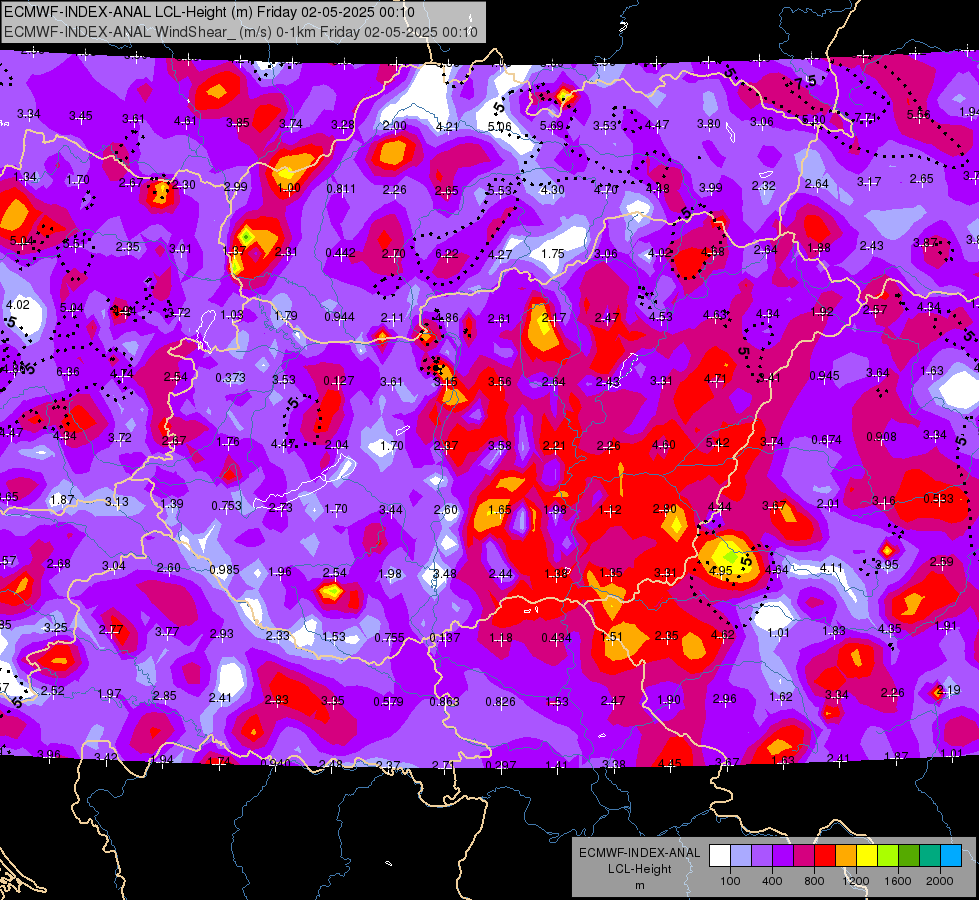Select the light purple legend swatch

(762, 855)
